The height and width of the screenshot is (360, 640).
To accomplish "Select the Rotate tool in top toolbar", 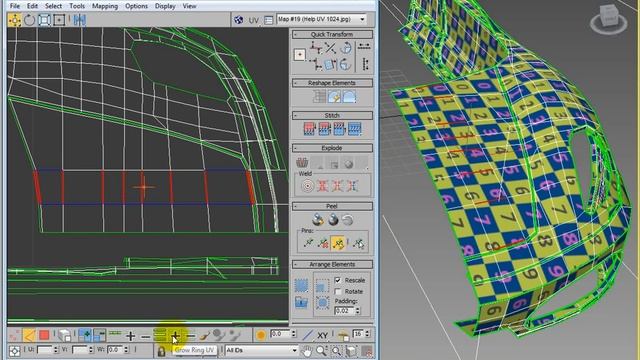I will coord(29,20).
